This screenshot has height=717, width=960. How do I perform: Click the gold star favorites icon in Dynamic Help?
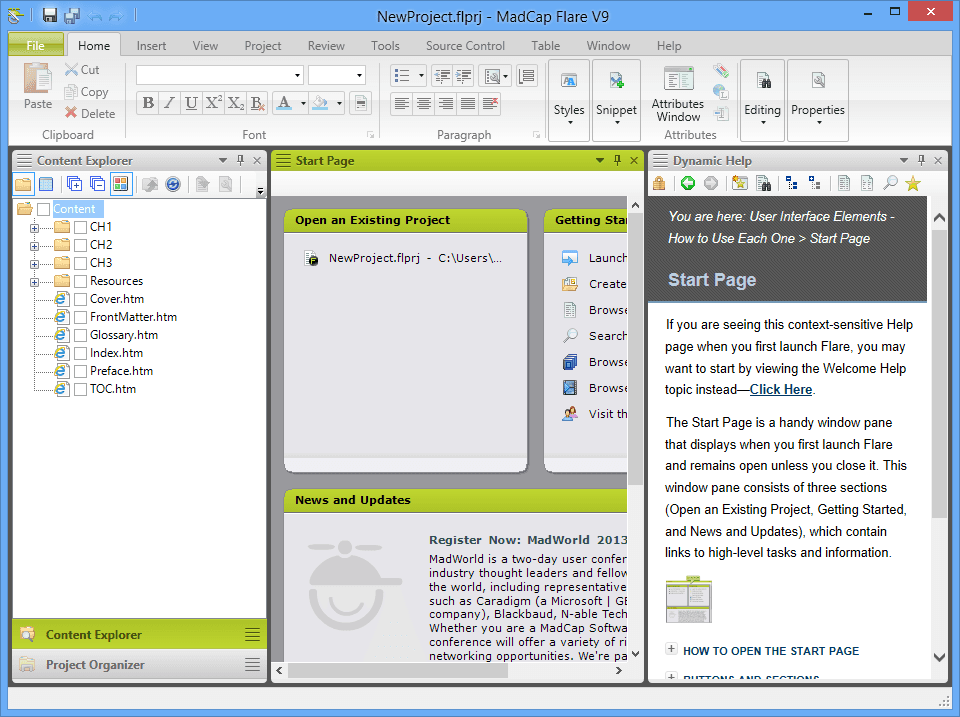coord(913,183)
